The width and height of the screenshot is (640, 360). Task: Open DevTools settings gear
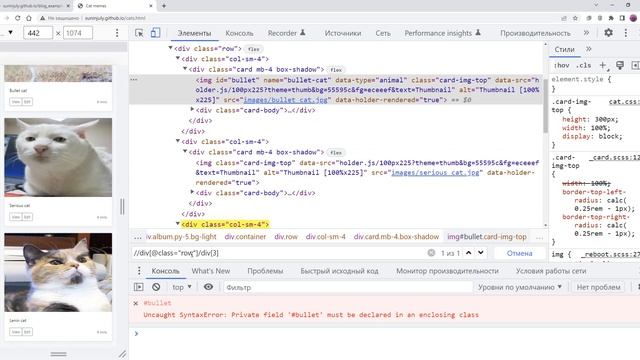[x=608, y=33]
